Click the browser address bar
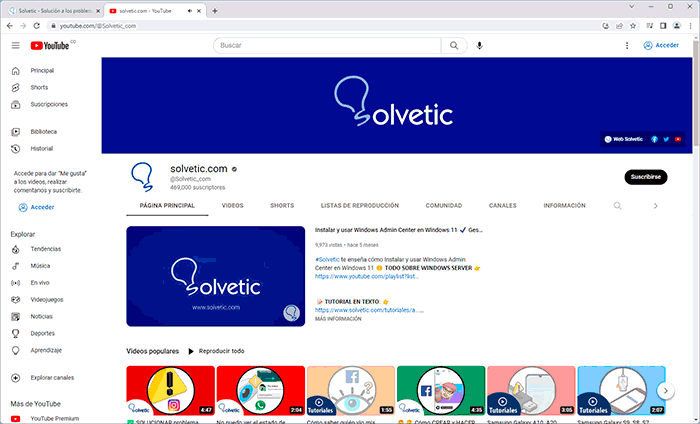Screen dimensions: 700x424 click(x=321, y=26)
